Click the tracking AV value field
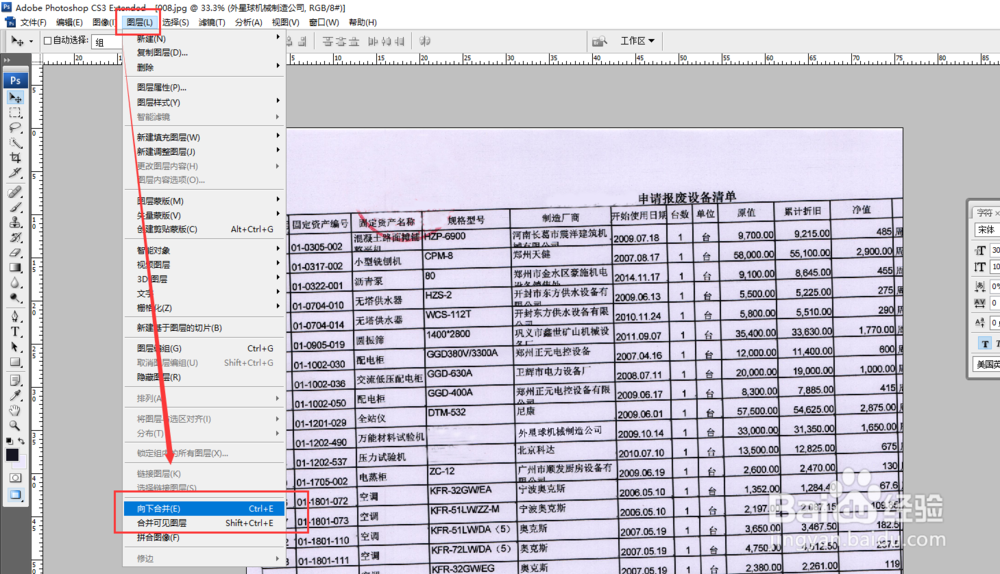 pos(994,303)
